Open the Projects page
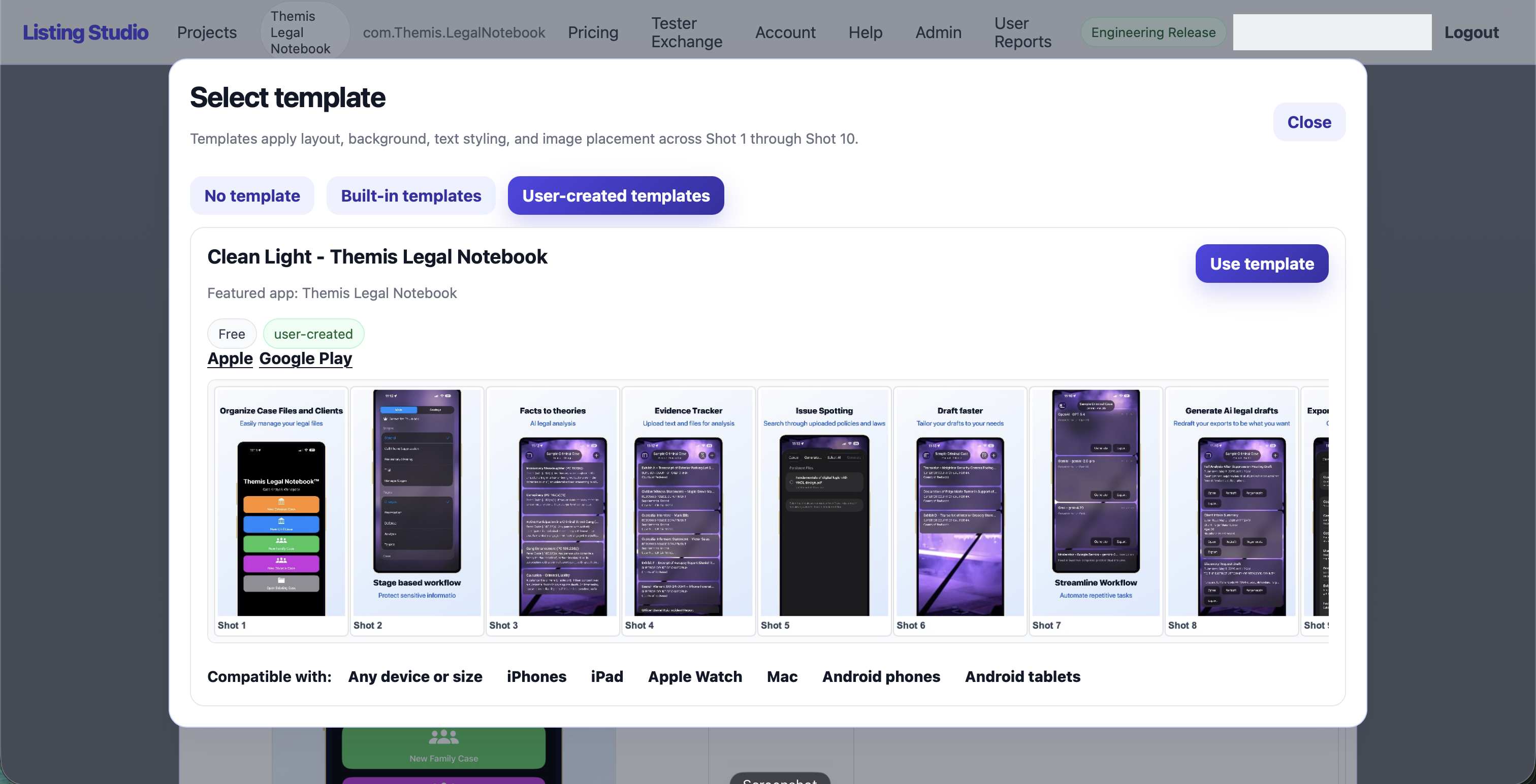 pyautogui.click(x=207, y=32)
